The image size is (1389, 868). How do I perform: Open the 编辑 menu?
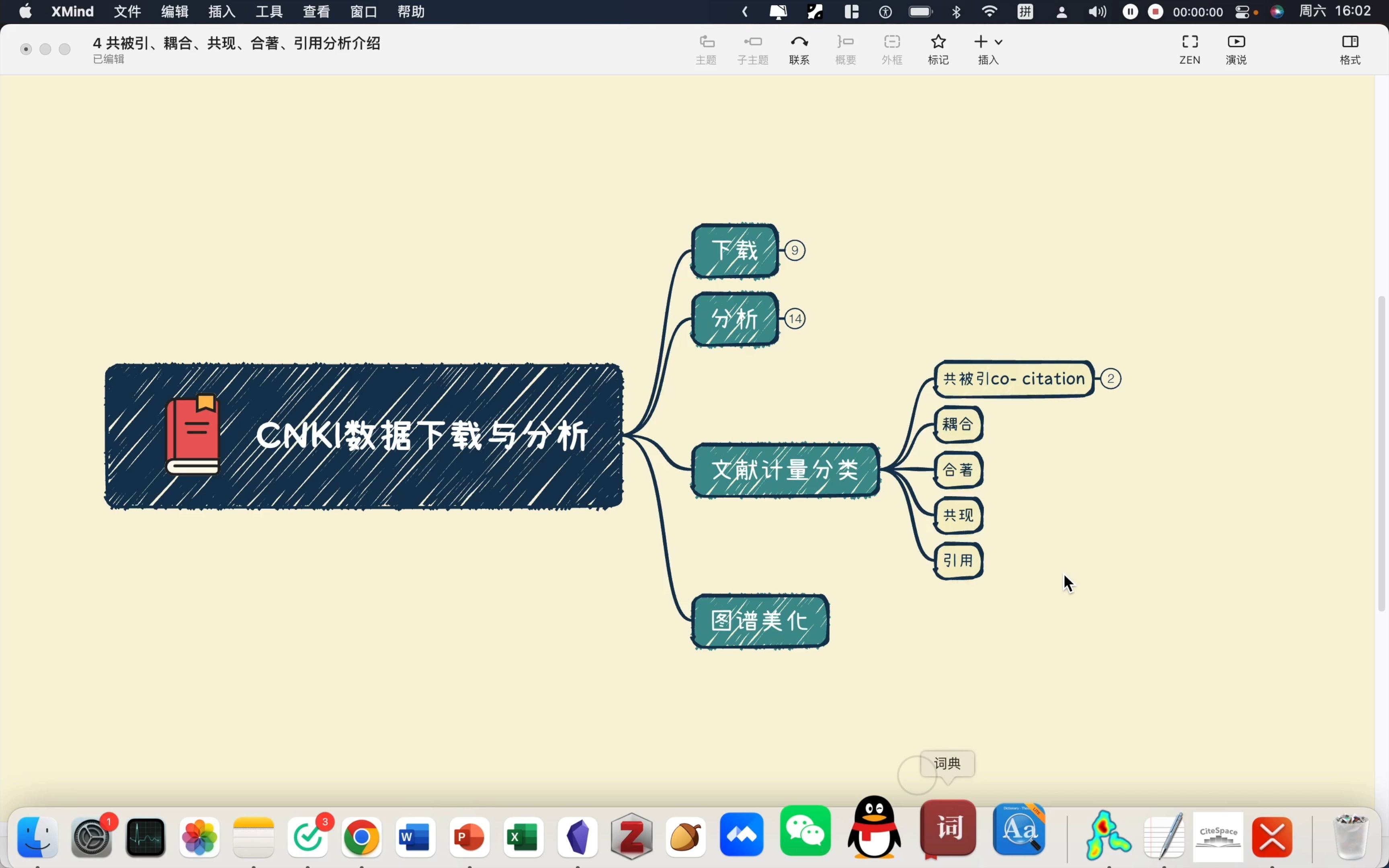pyautogui.click(x=174, y=12)
